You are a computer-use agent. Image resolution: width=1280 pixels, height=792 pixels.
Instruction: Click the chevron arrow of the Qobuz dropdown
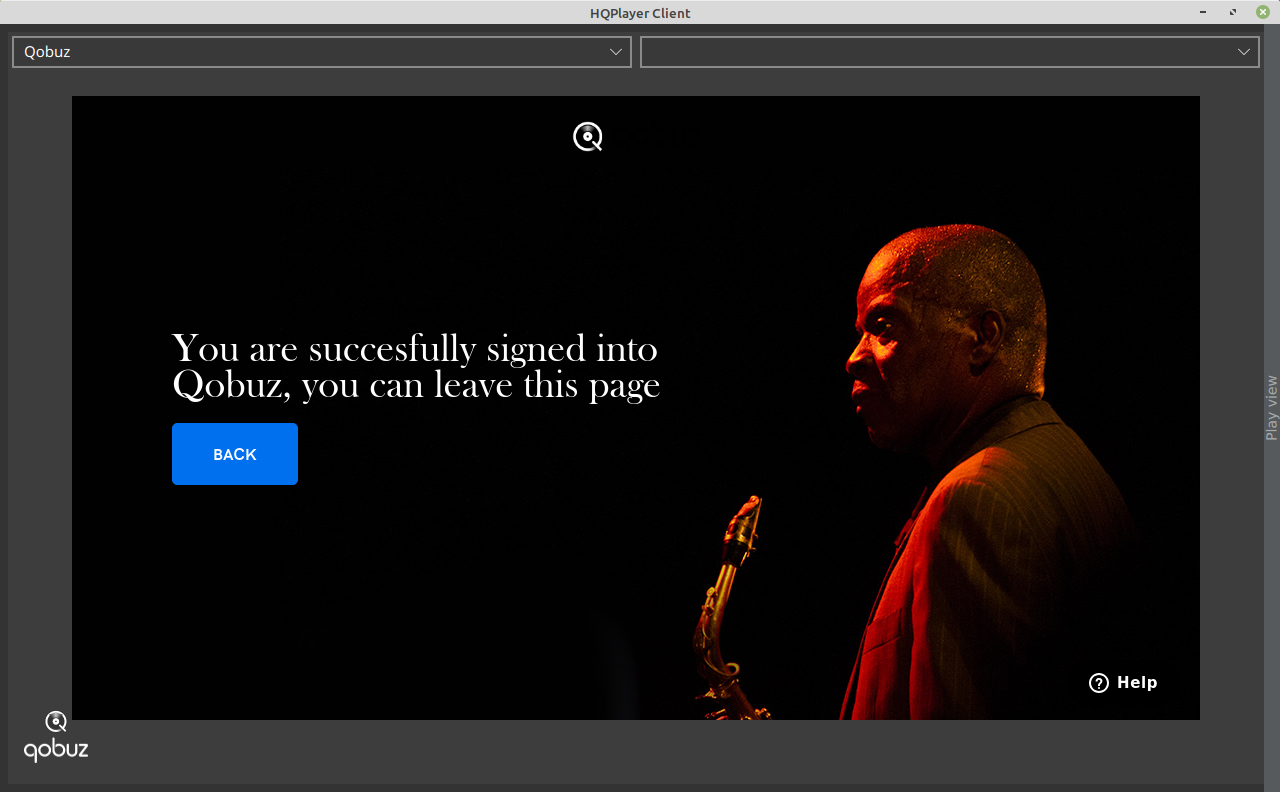pos(616,52)
